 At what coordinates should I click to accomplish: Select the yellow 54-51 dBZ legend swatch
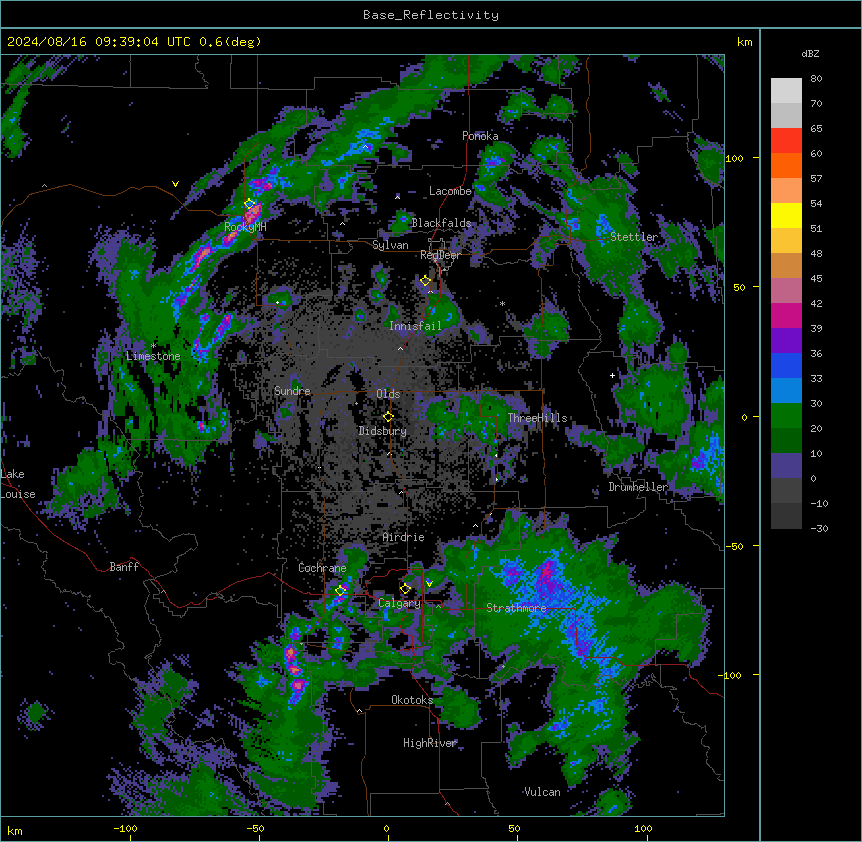point(786,215)
